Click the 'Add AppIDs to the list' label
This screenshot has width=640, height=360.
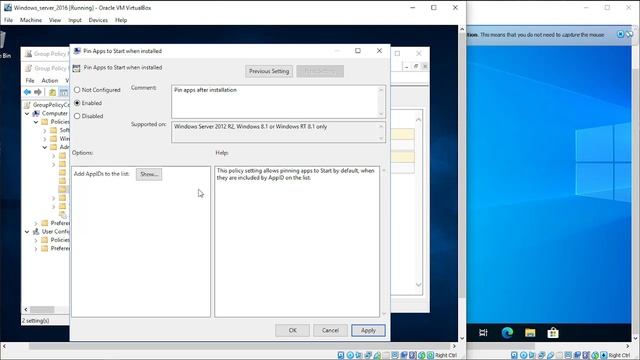[x=102, y=174]
